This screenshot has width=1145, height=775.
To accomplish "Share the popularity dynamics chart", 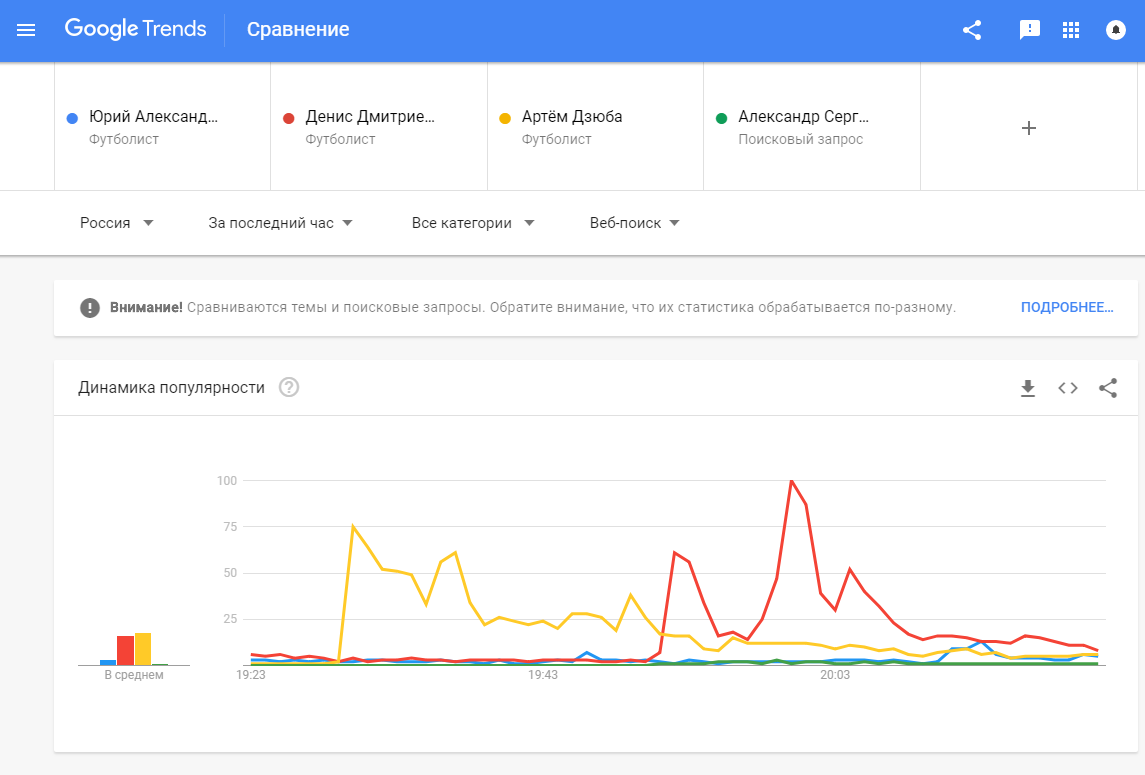I will click(1108, 388).
